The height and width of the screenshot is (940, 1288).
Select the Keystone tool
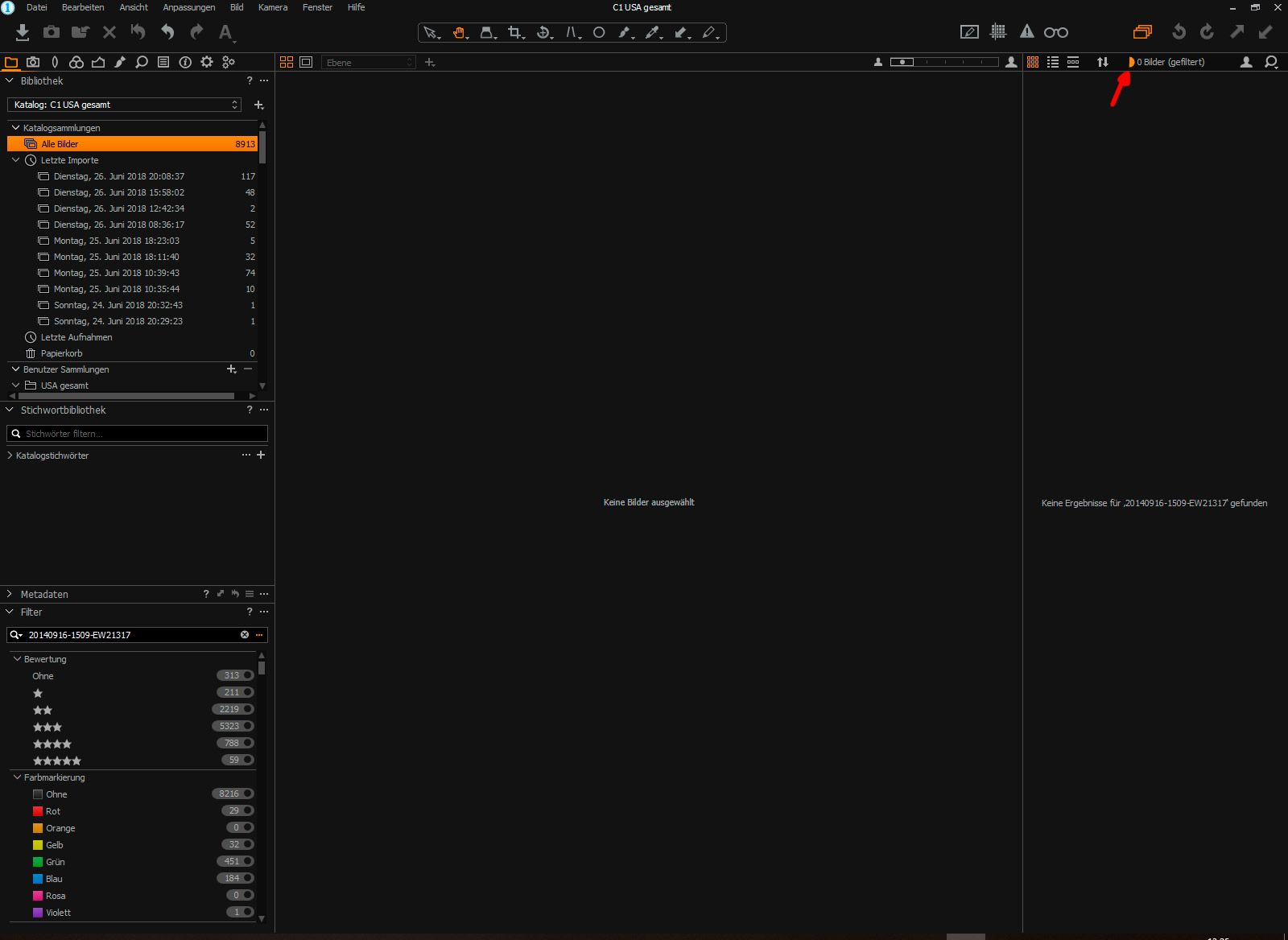pos(572,33)
